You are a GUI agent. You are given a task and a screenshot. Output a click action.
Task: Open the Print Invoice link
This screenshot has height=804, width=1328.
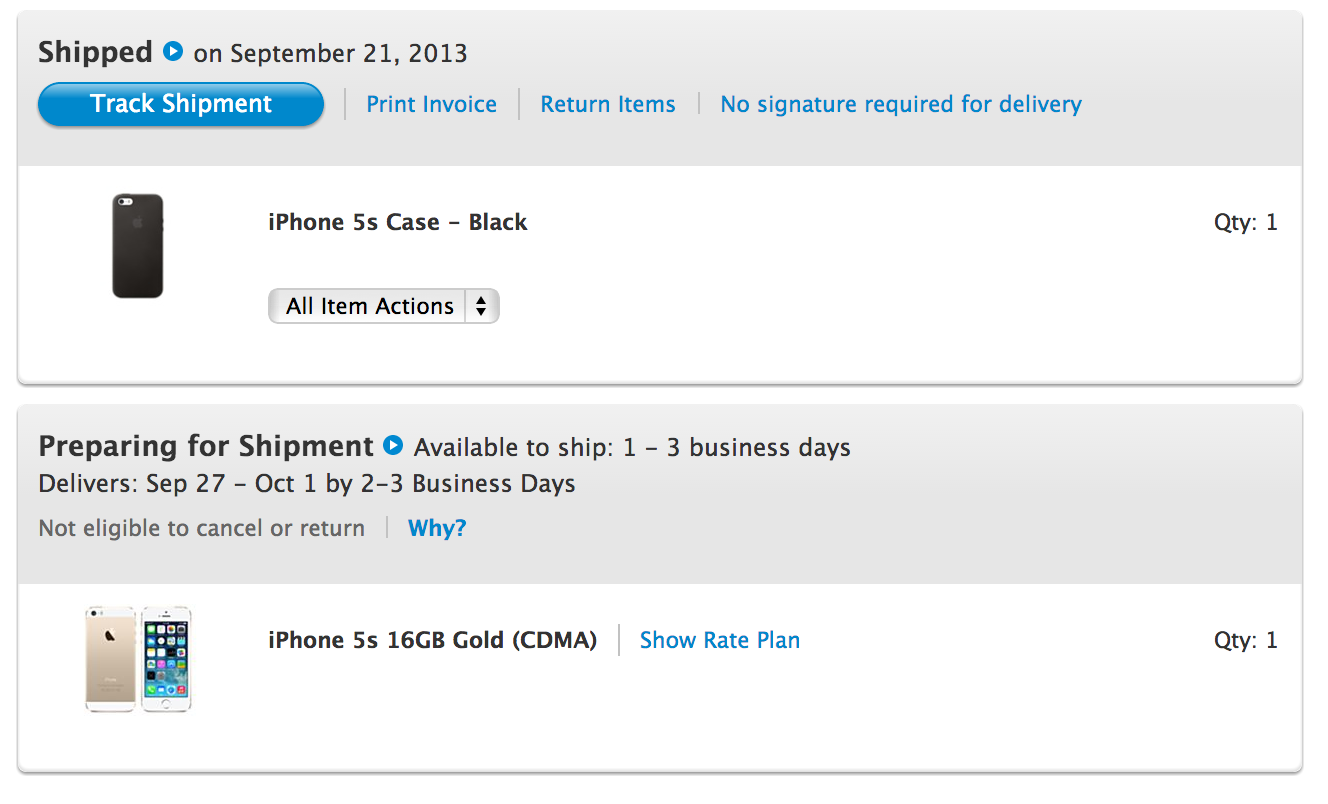click(x=431, y=104)
